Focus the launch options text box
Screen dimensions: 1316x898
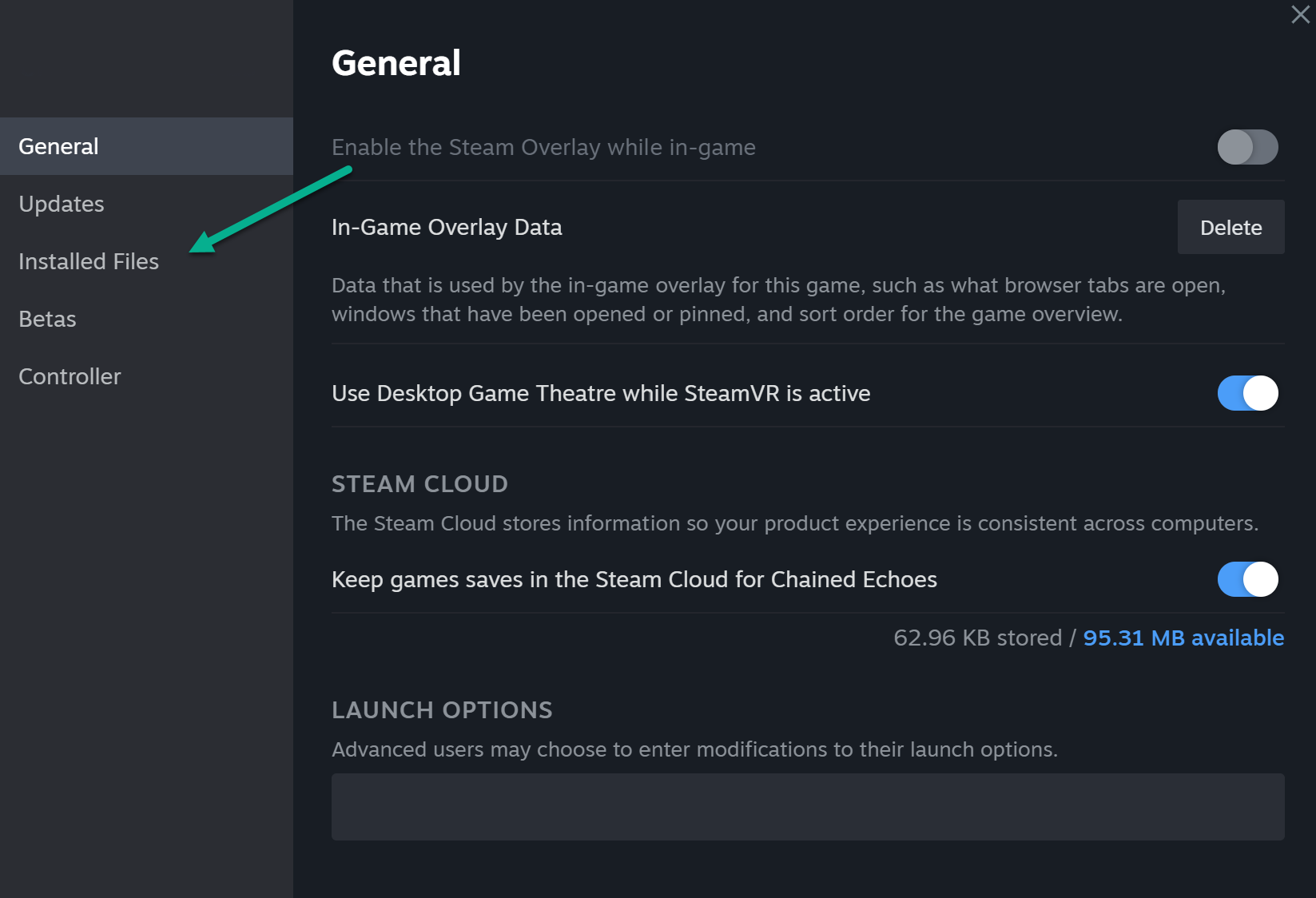coord(807,806)
